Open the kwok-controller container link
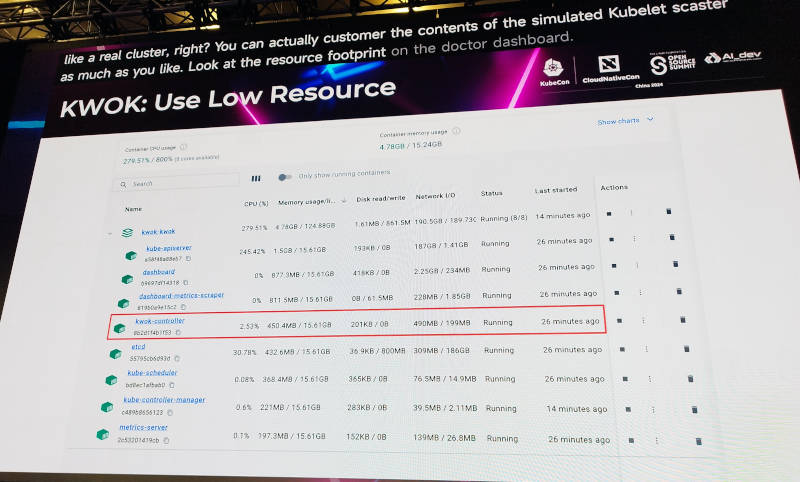The width and height of the screenshot is (800, 482). coord(160,321)
